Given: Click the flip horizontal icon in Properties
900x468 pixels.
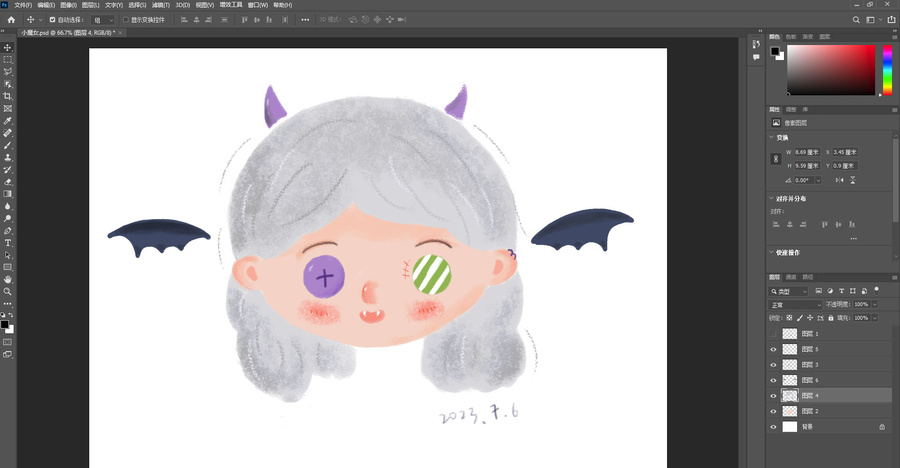Looking at the screenshot, I should [x=839, y=180].
